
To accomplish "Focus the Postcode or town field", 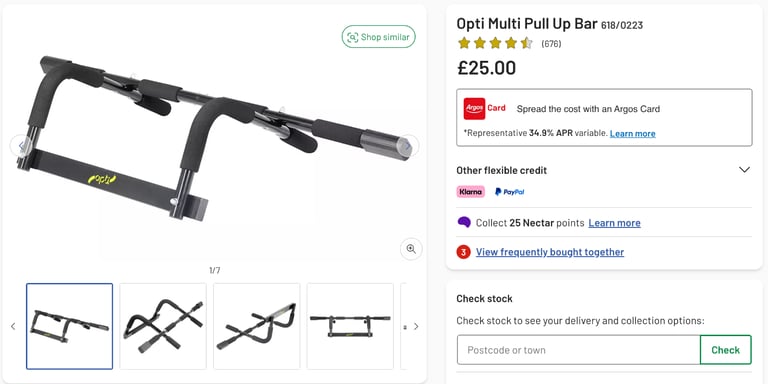I will coord(578,350).
